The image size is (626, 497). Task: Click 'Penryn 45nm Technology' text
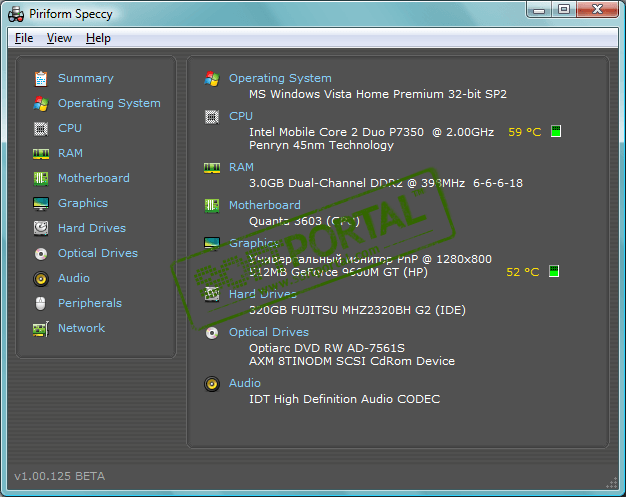pyautogui.click(x=321, y=145)
